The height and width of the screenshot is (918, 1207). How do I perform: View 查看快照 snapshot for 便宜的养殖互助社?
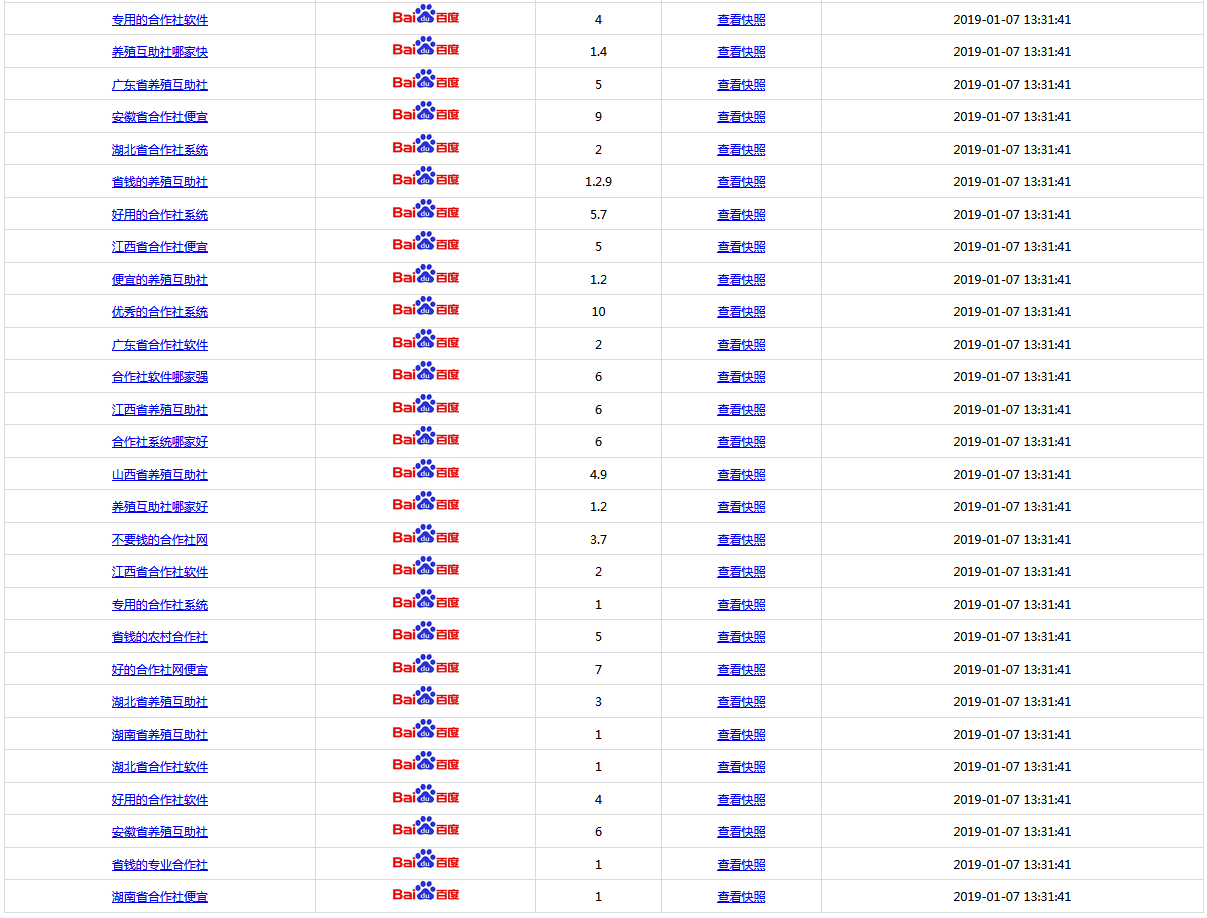point(741,280)
